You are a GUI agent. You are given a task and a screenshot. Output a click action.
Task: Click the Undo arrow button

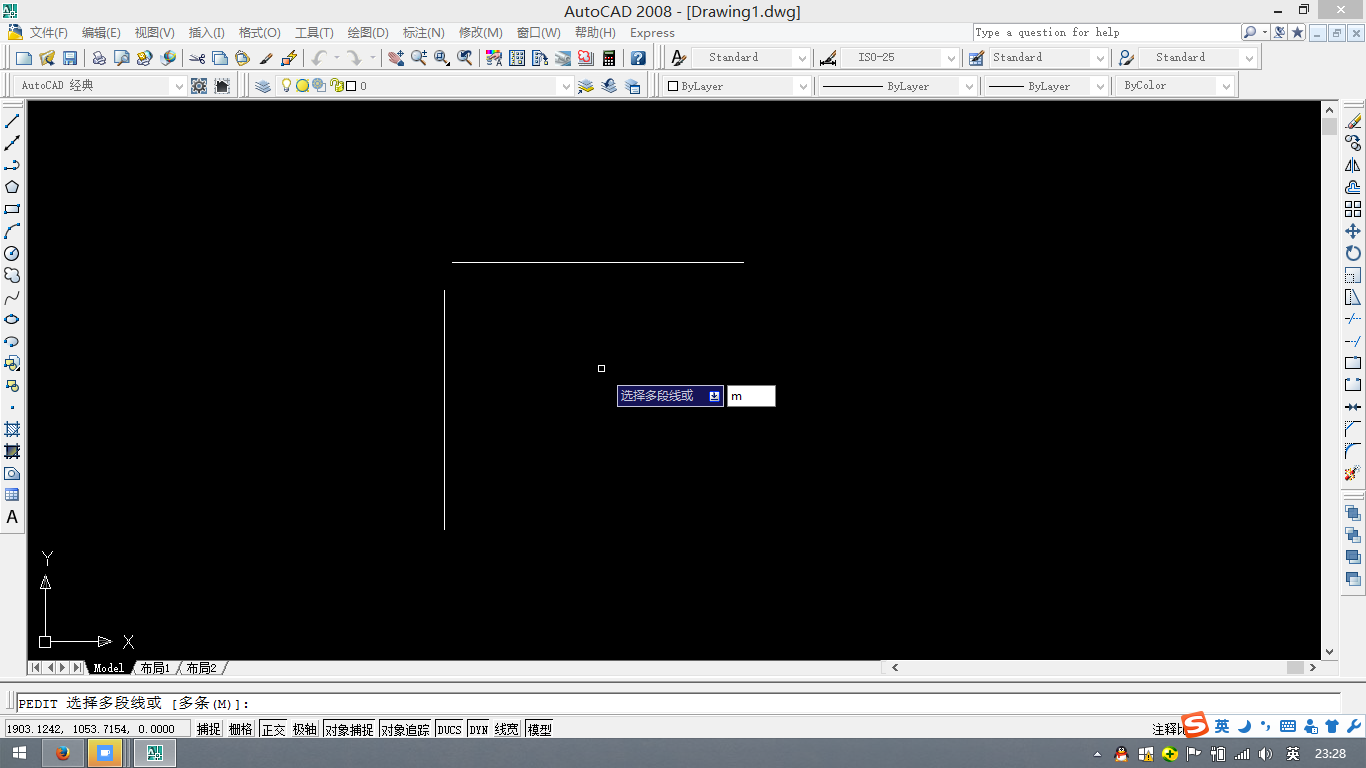point(319,58)
